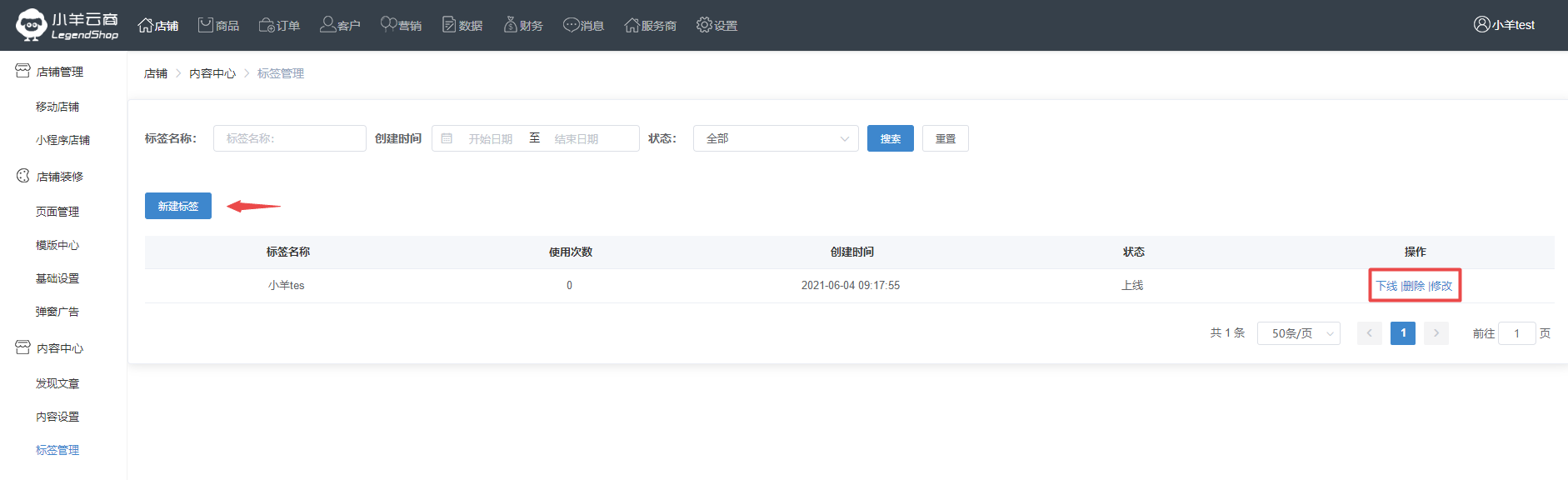1568x480 pixels.
Task: Click the 开始日期 start date field
Action: click(x=490, y=139)
